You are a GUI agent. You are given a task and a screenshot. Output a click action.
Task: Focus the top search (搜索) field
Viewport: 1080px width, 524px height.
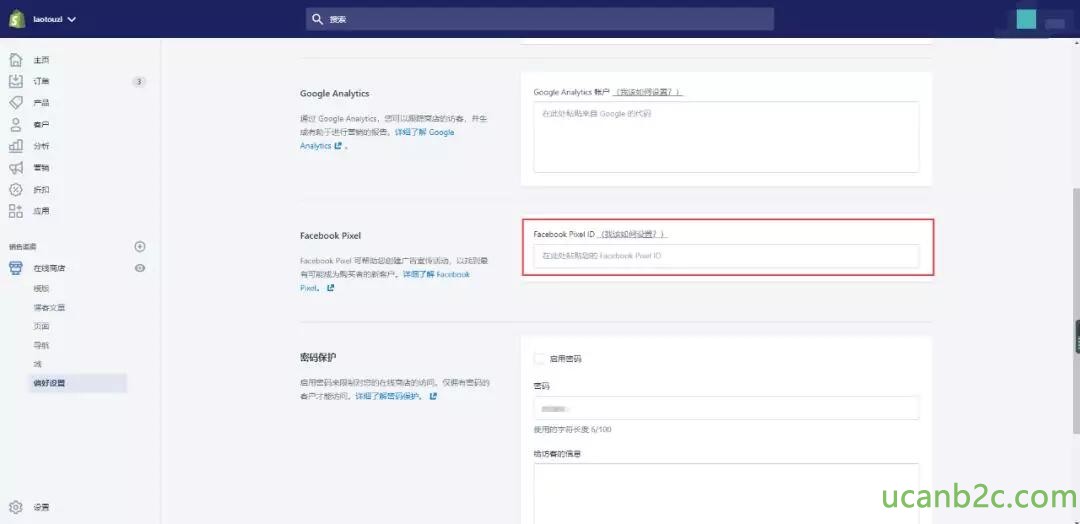(x=539, y=19)
